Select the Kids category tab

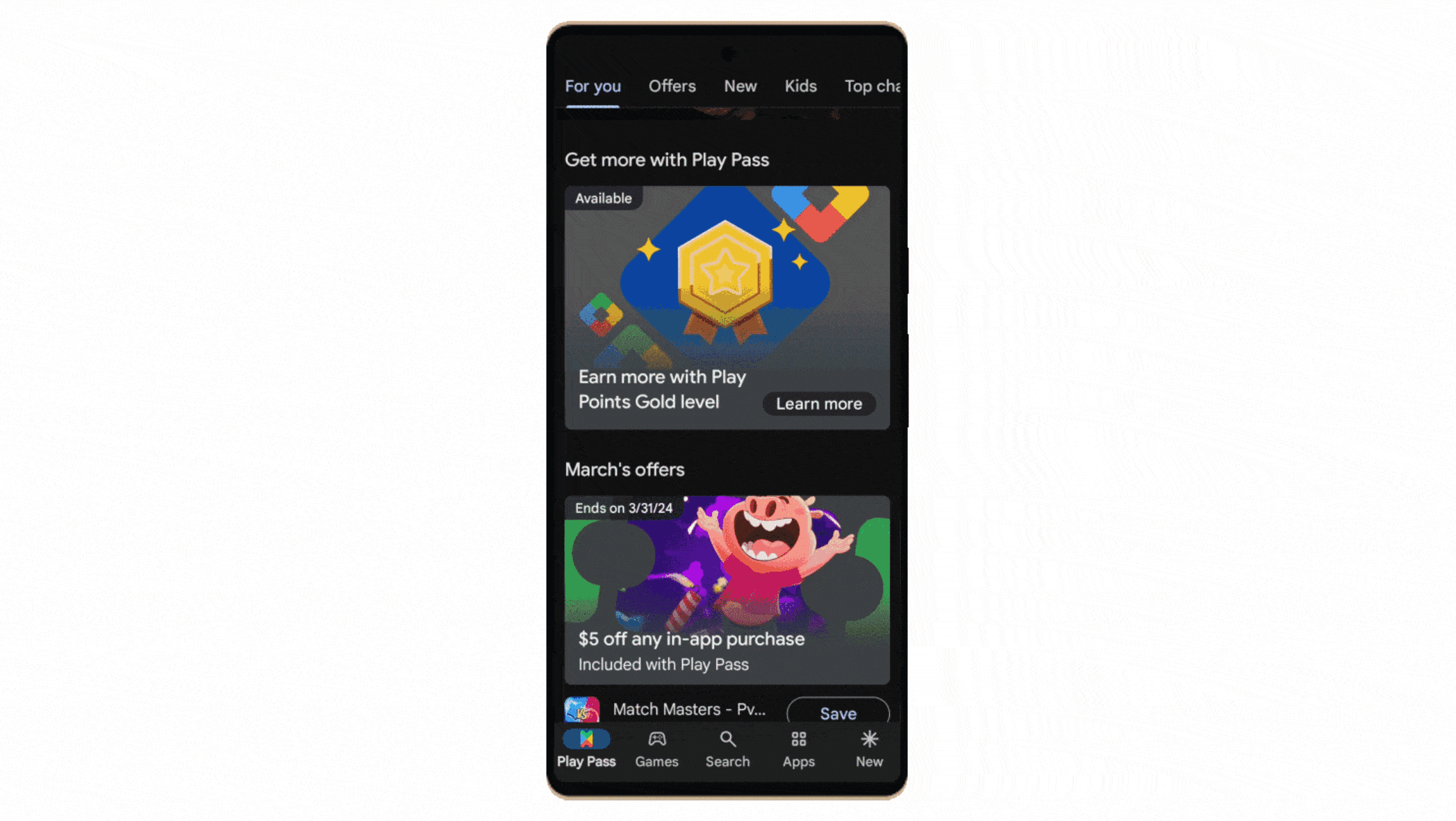point(800,86)
